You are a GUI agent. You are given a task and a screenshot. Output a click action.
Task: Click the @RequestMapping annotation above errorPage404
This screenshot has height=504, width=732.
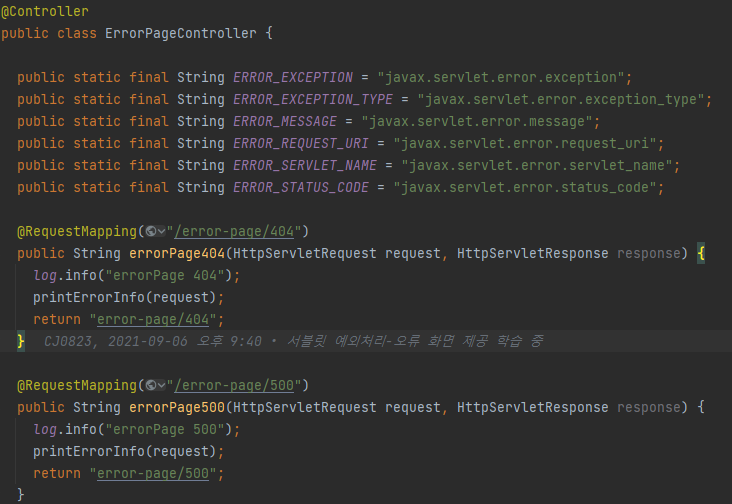tap(77, 231)
